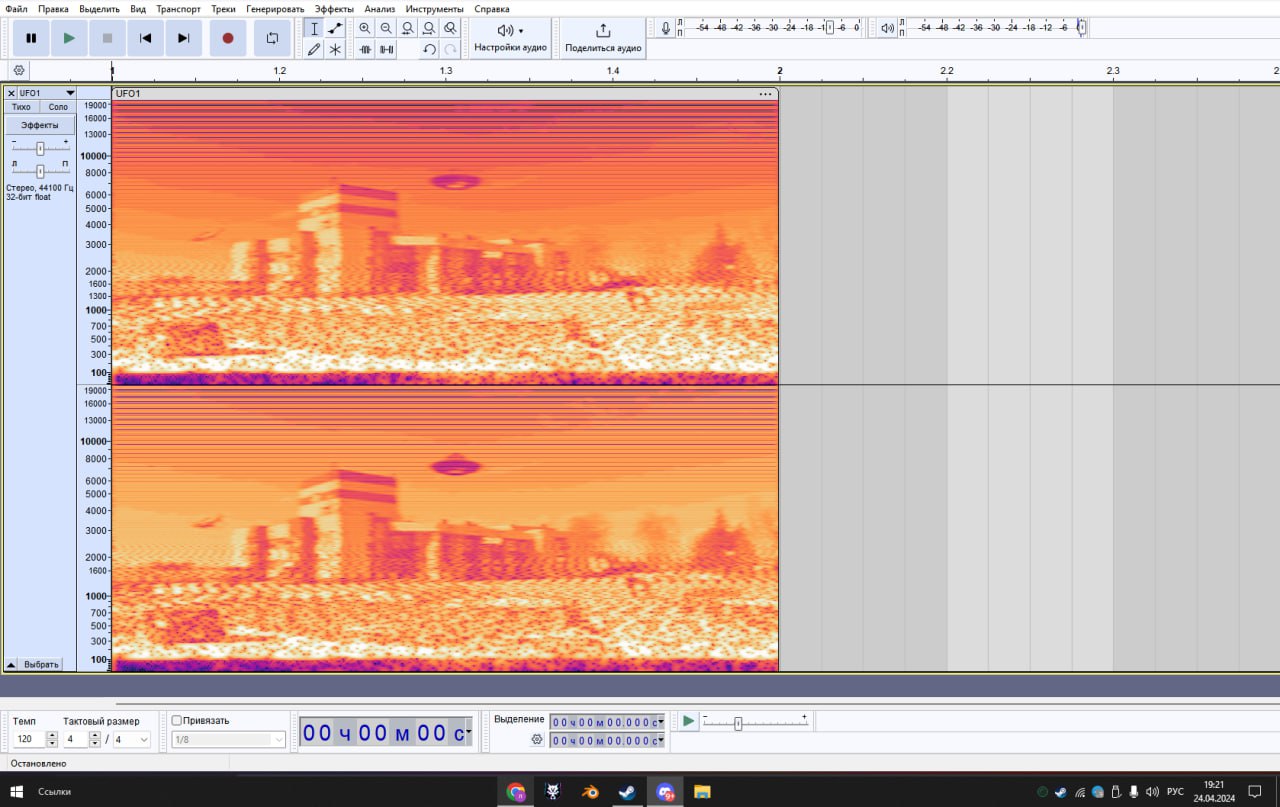Select the Draw (pencil) tool
This screenshot has width=1280, height=807.
click(x=314, y=49)
